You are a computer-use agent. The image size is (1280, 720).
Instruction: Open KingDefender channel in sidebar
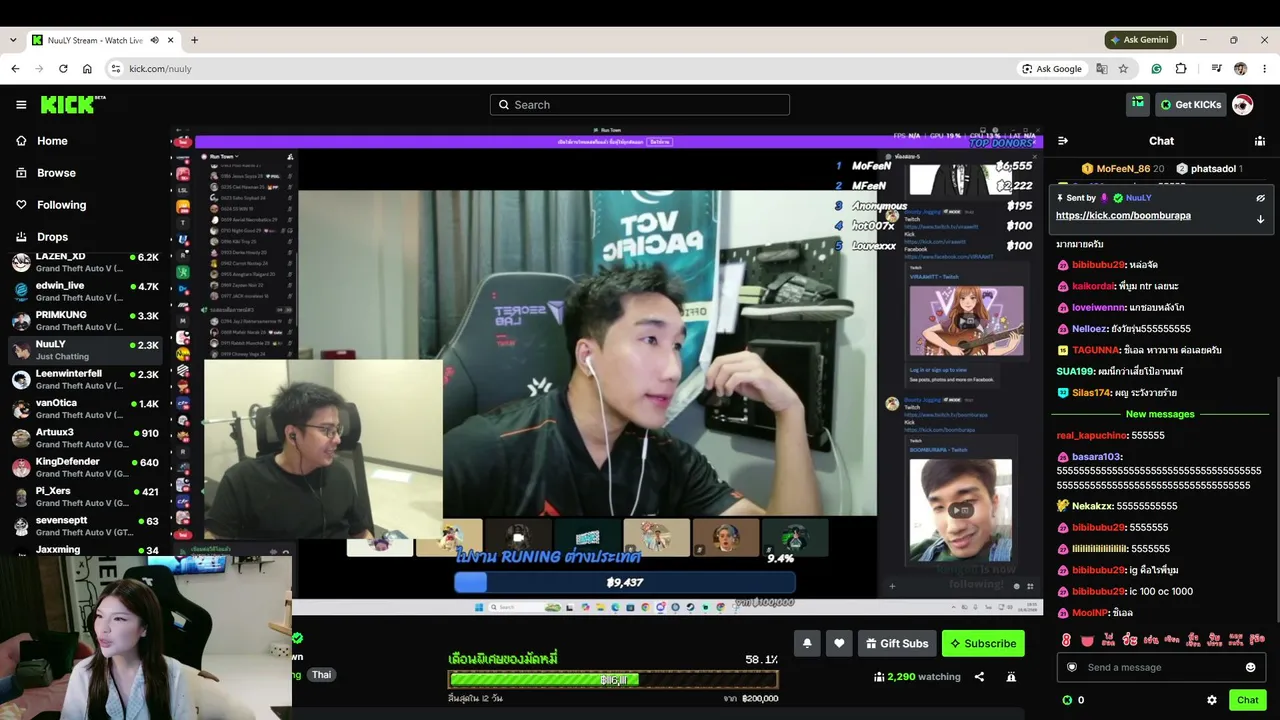[x=85, y=467]
